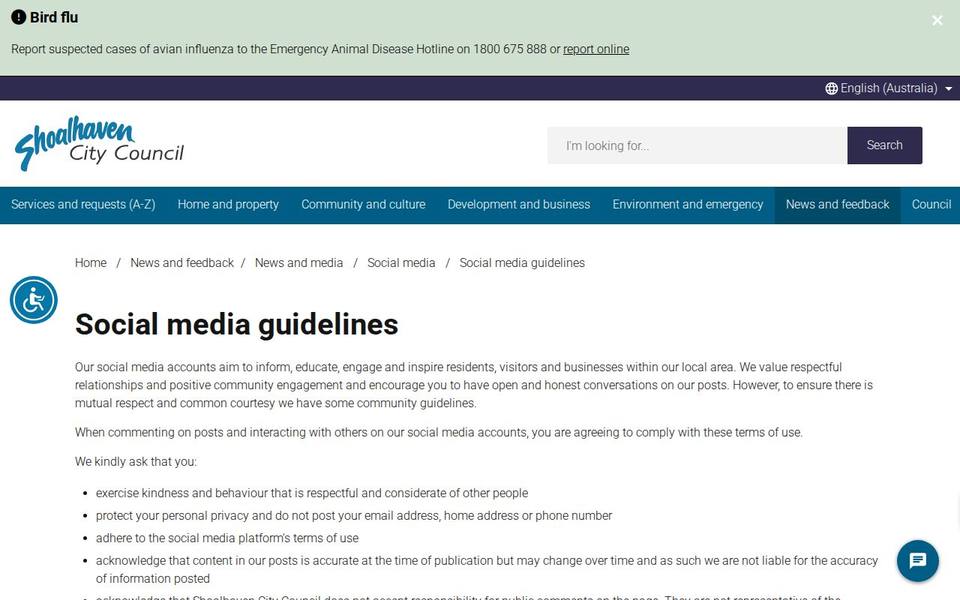Open Environment and emergency menu
The image size is (960, 600).
pyautogui.click(x=688, y=204)
